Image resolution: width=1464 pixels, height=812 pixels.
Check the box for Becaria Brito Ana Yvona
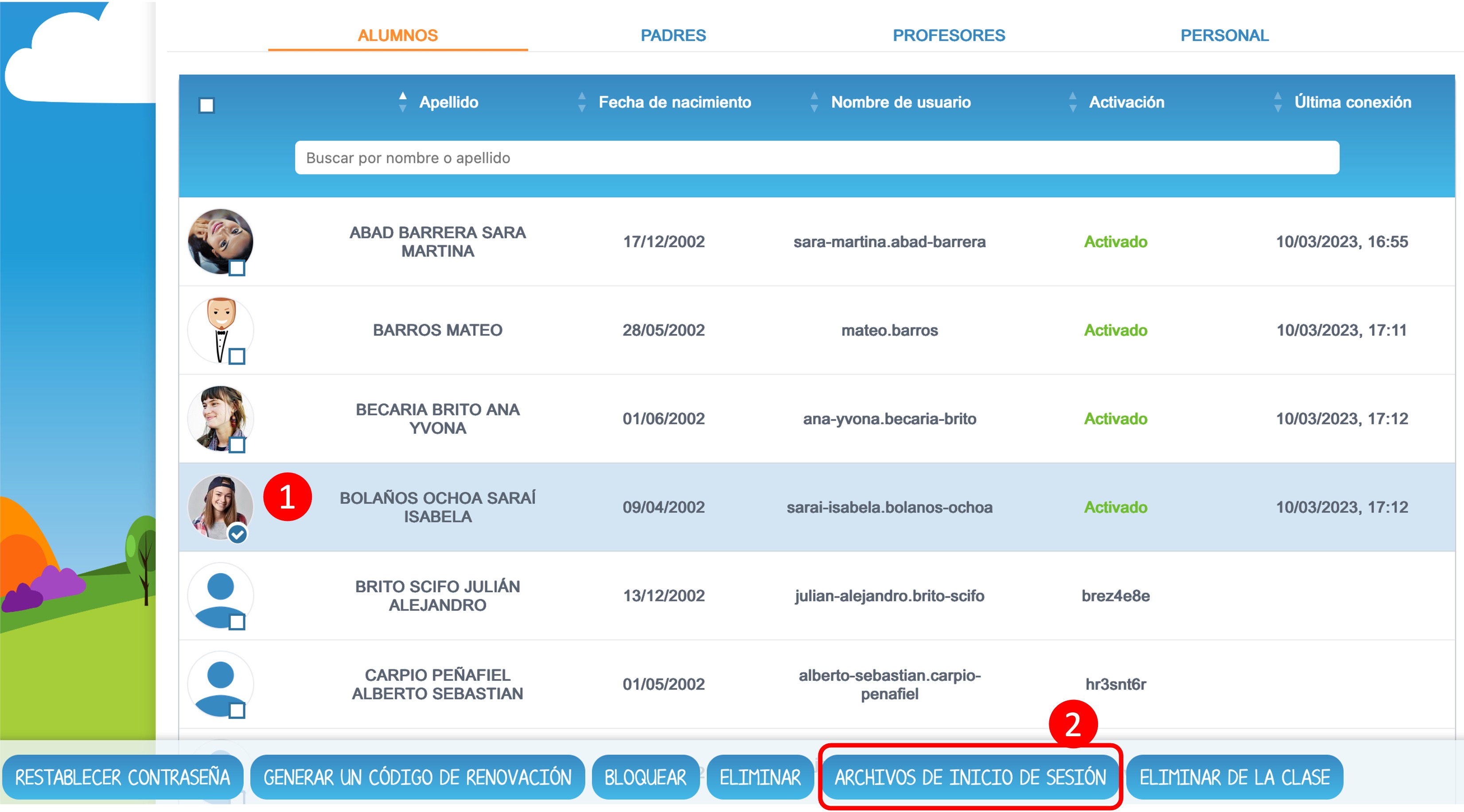pyautogui.click(x=237, y=445)
